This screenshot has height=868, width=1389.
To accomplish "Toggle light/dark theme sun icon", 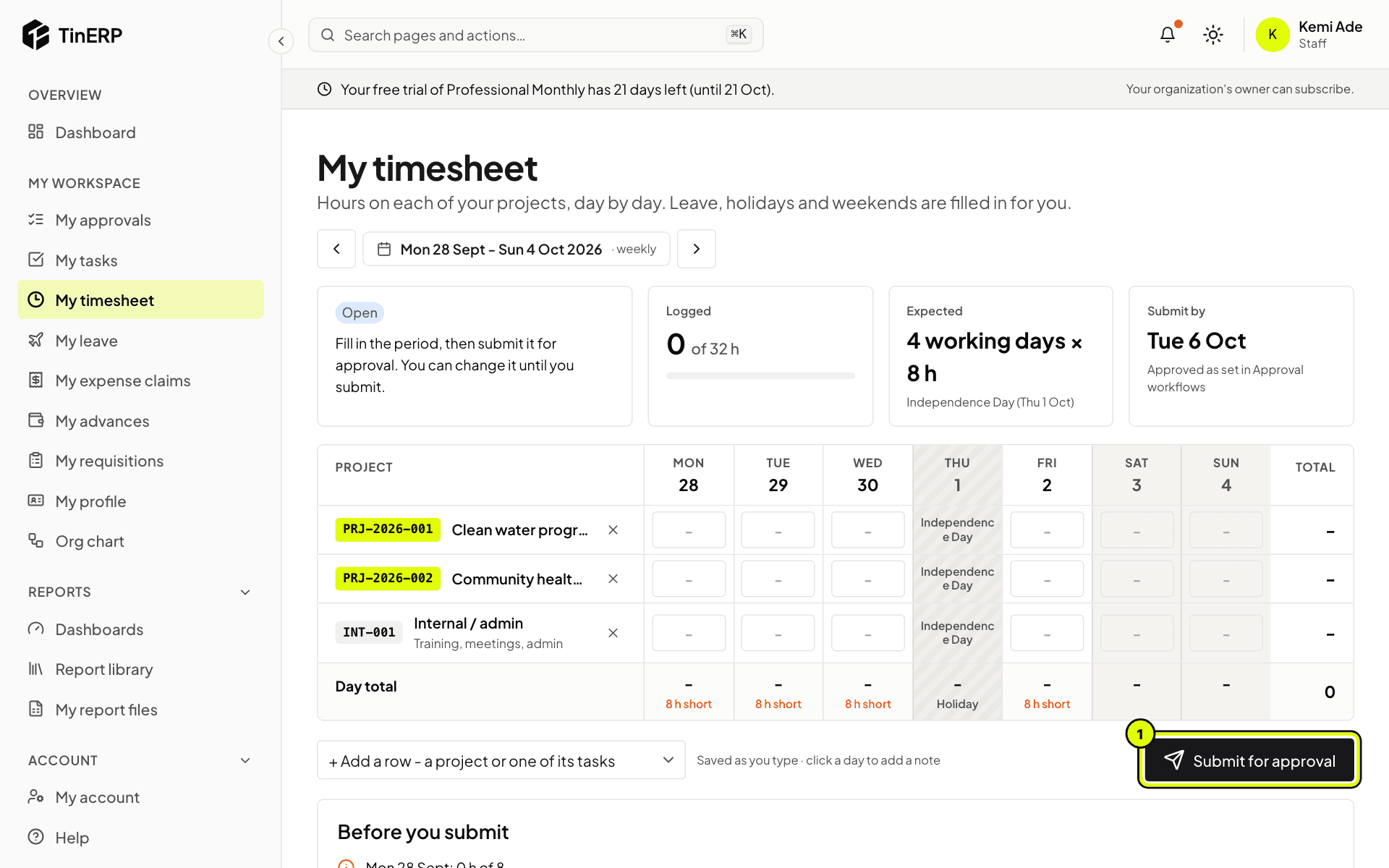I will (1213, 35).
